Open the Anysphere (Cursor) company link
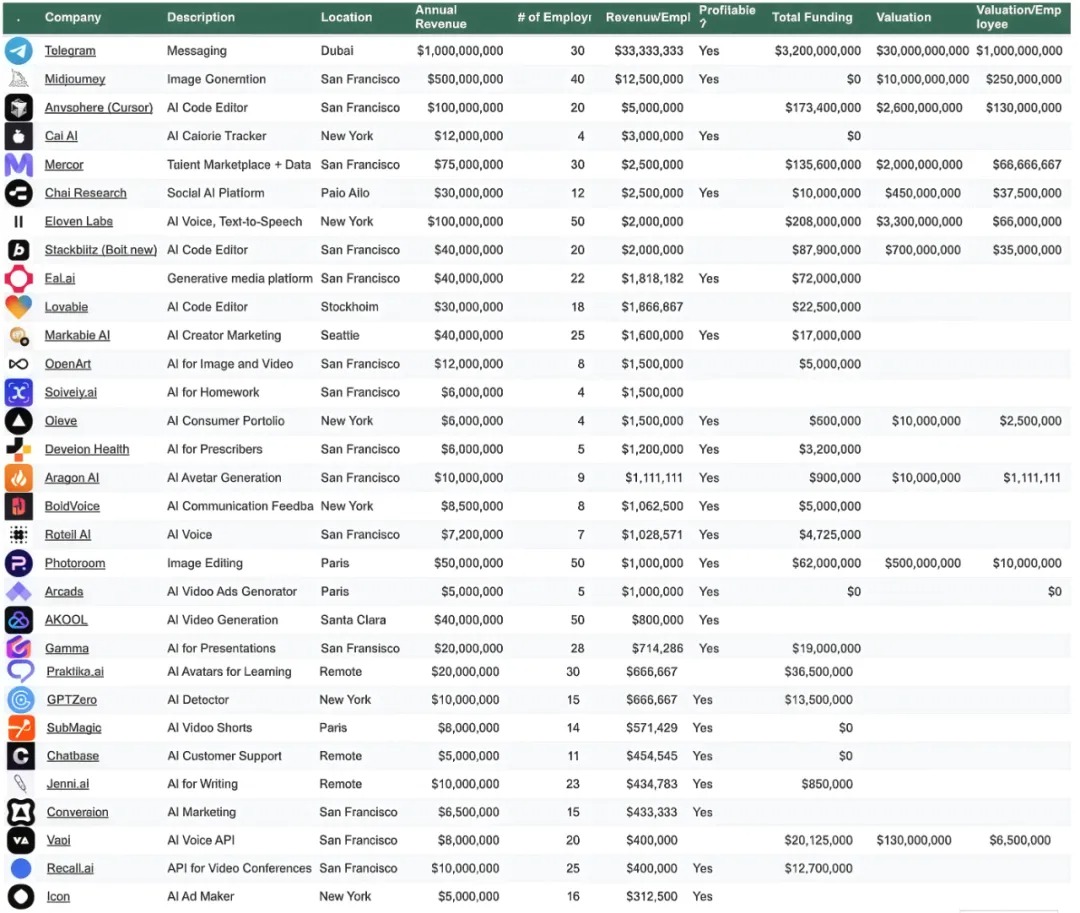1080x913 pixels. [x=97, y=108]
